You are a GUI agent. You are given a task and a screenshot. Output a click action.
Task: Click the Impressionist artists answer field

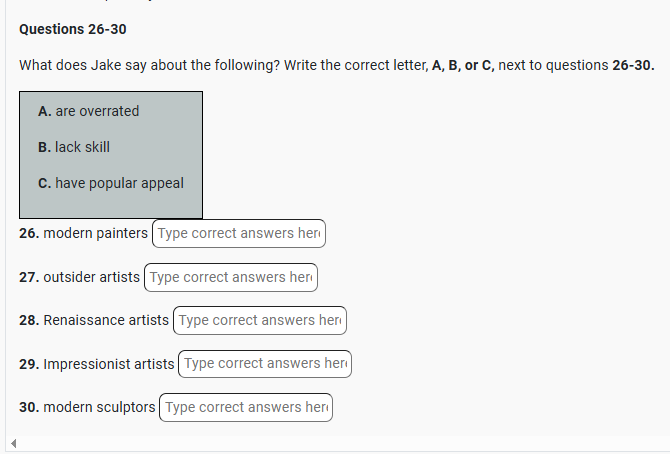(265, 363)
